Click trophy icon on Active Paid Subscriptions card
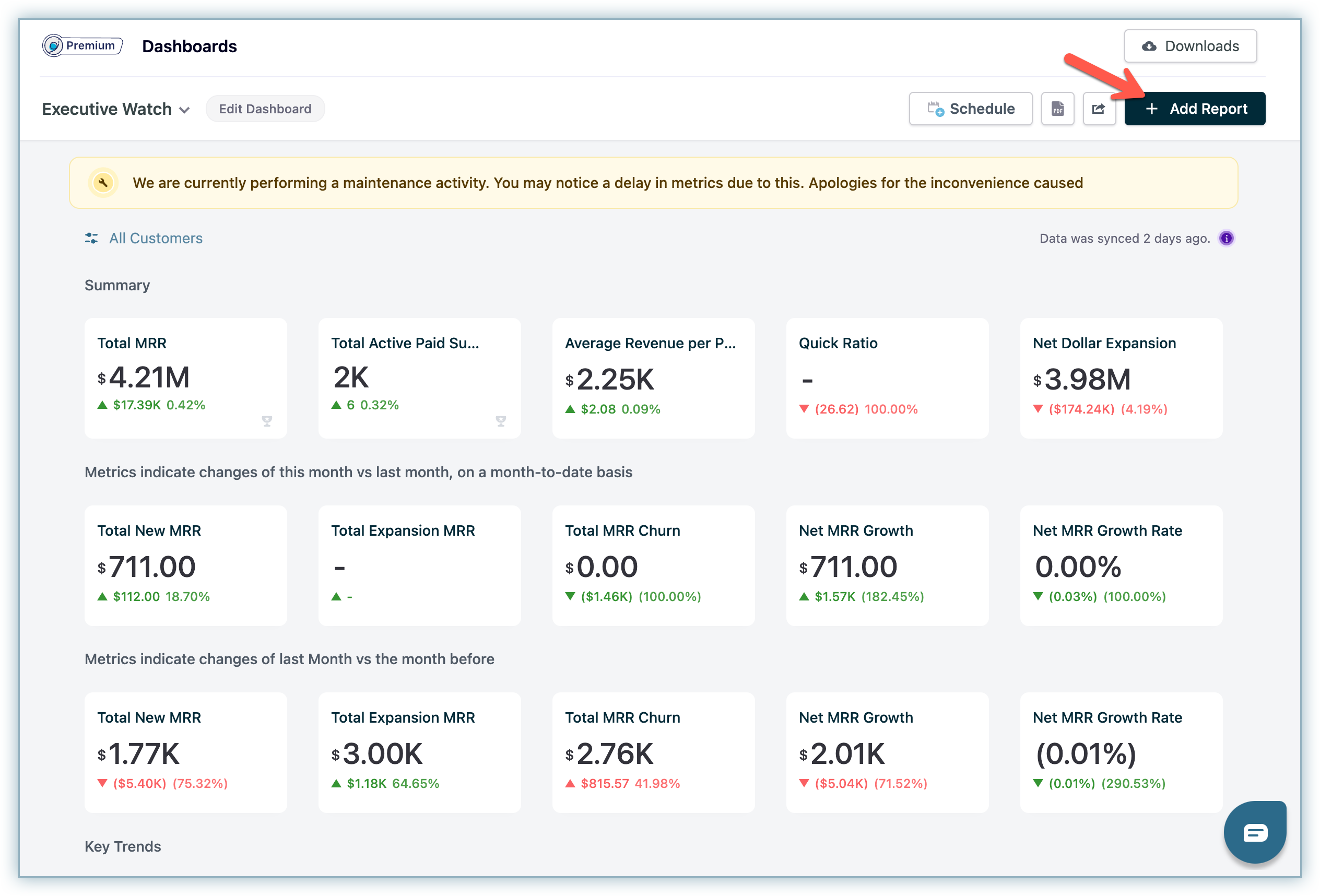Screen dimensions: 1320x896 click(500, 421)
